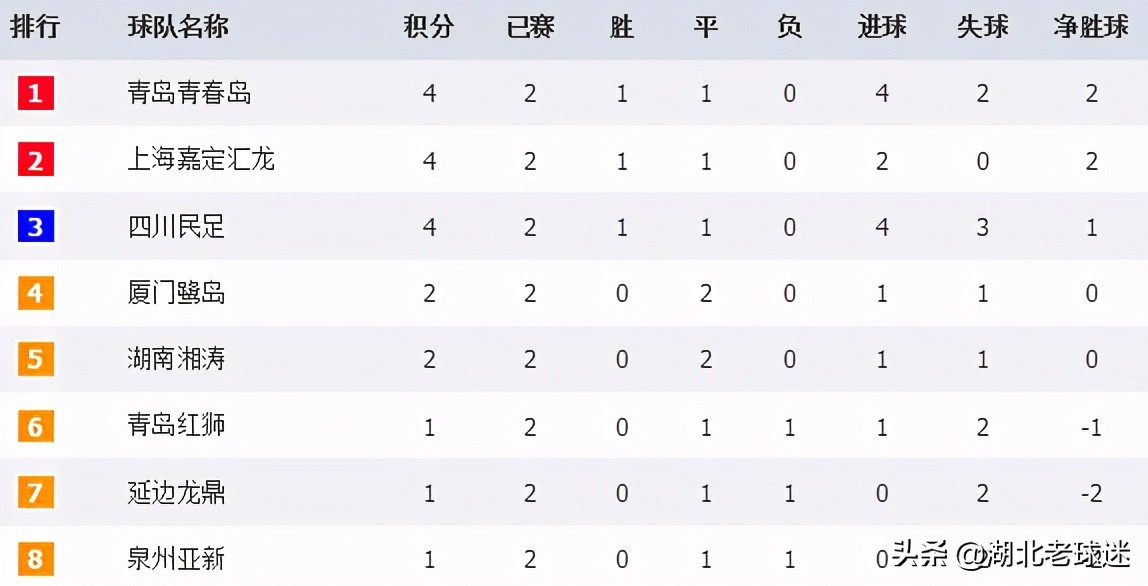Open team 湖南湘涛
The width and height of the screenshot is (1148, 586).
tap(176, 359)
